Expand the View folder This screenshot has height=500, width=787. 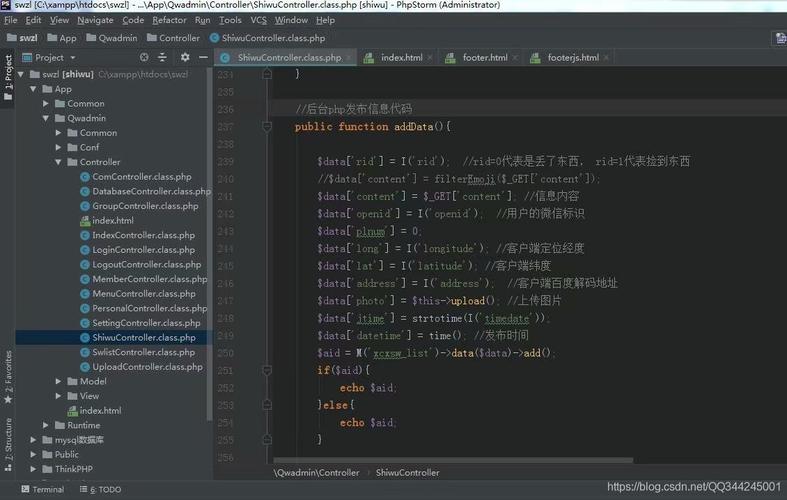coord(58,396)
